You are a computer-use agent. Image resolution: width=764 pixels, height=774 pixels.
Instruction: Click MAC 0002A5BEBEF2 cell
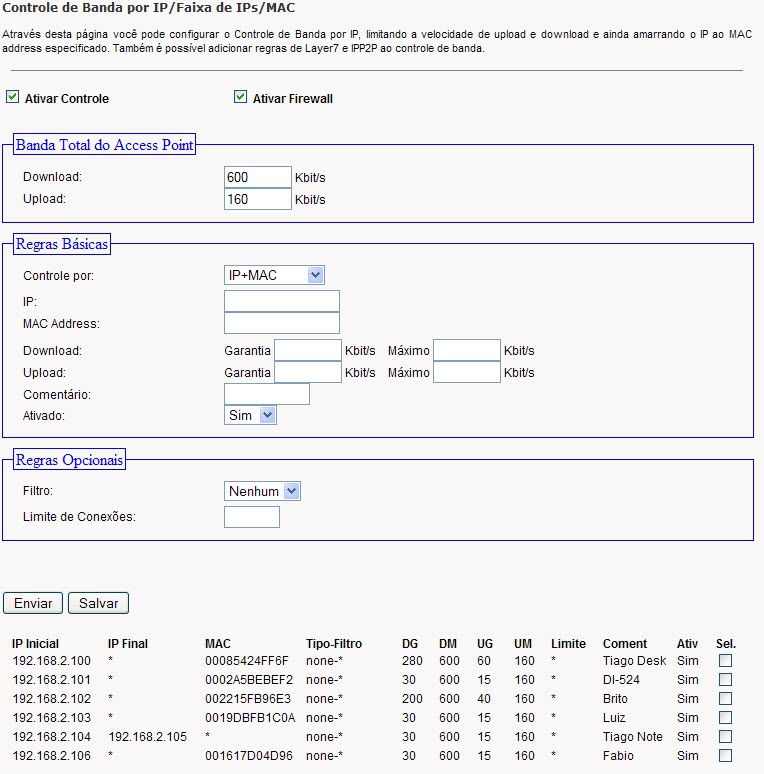coord(249,680)
